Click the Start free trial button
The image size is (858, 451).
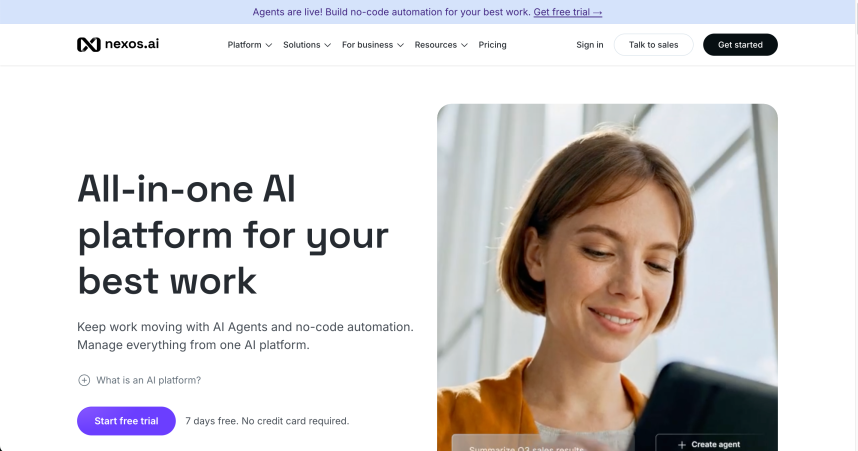[126, 421]
